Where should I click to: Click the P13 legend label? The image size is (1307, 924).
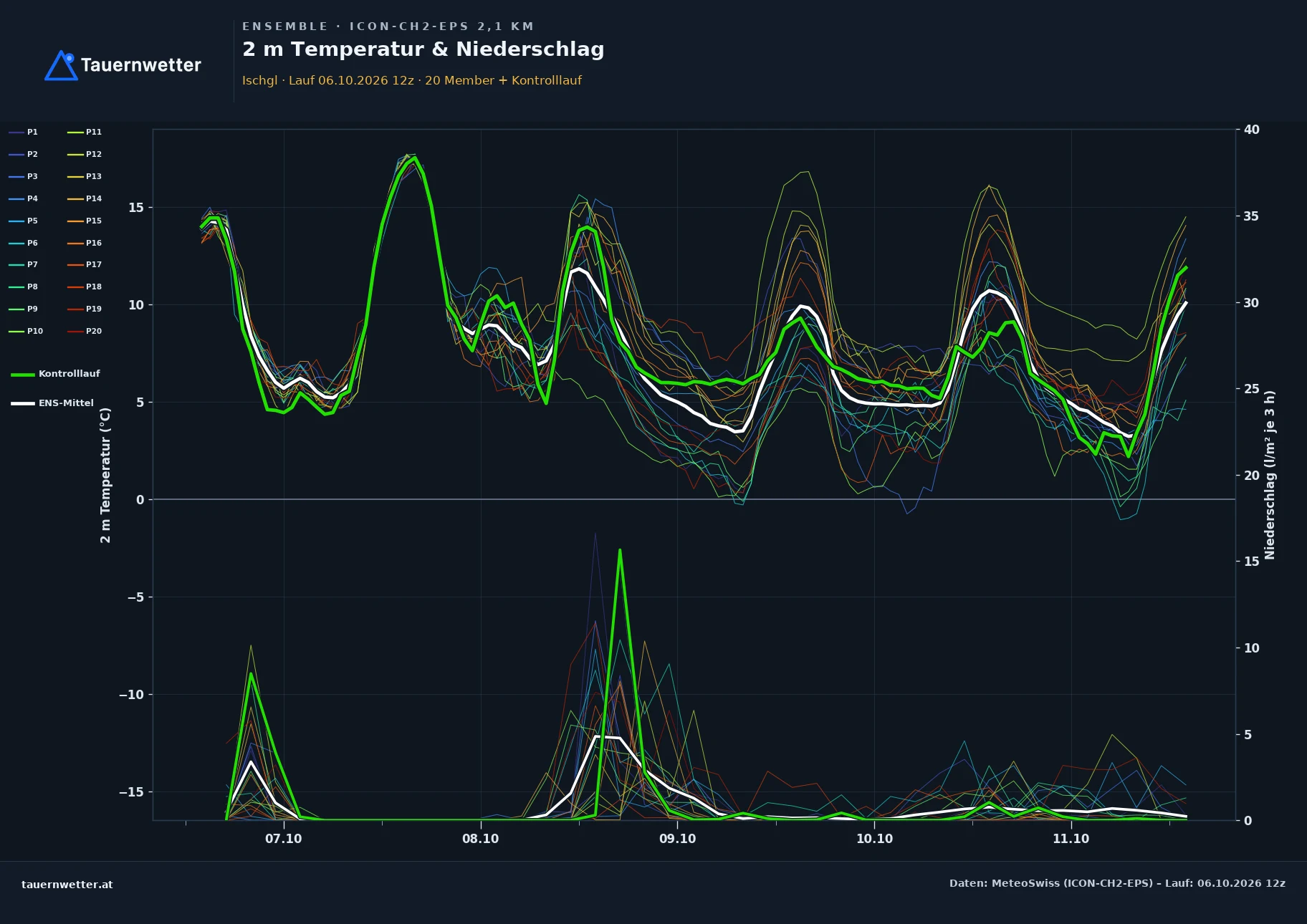(94, 177)
